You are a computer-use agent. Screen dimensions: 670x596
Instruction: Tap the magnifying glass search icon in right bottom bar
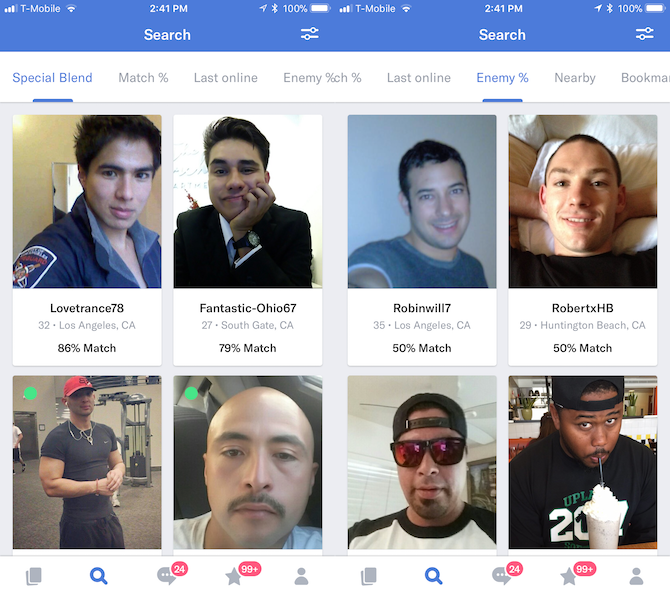tap(433, 576)
